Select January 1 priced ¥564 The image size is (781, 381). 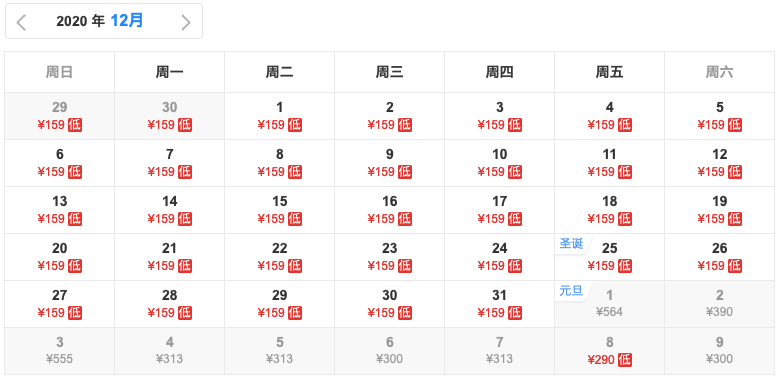tap(610, 304)
